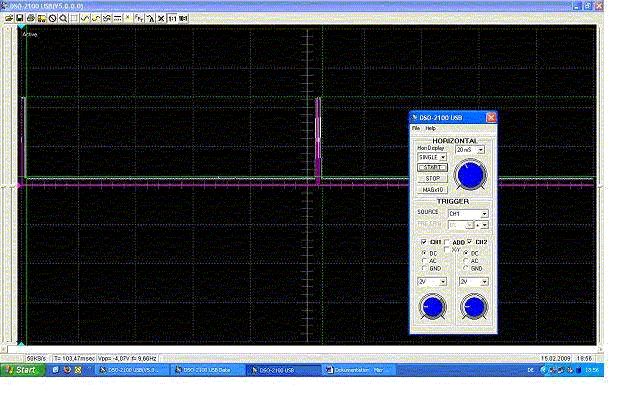Click the rectangle selection toolbar icon
The image size is (640, 400).
click(x=73, y=18)
